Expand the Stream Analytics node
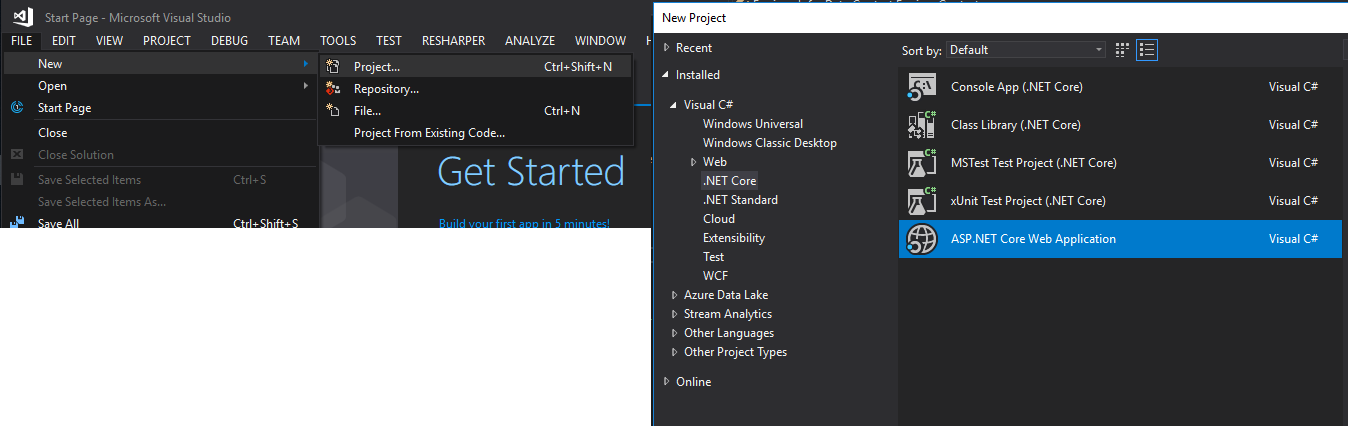This screenshot has width=1348, height=426. 675,314
